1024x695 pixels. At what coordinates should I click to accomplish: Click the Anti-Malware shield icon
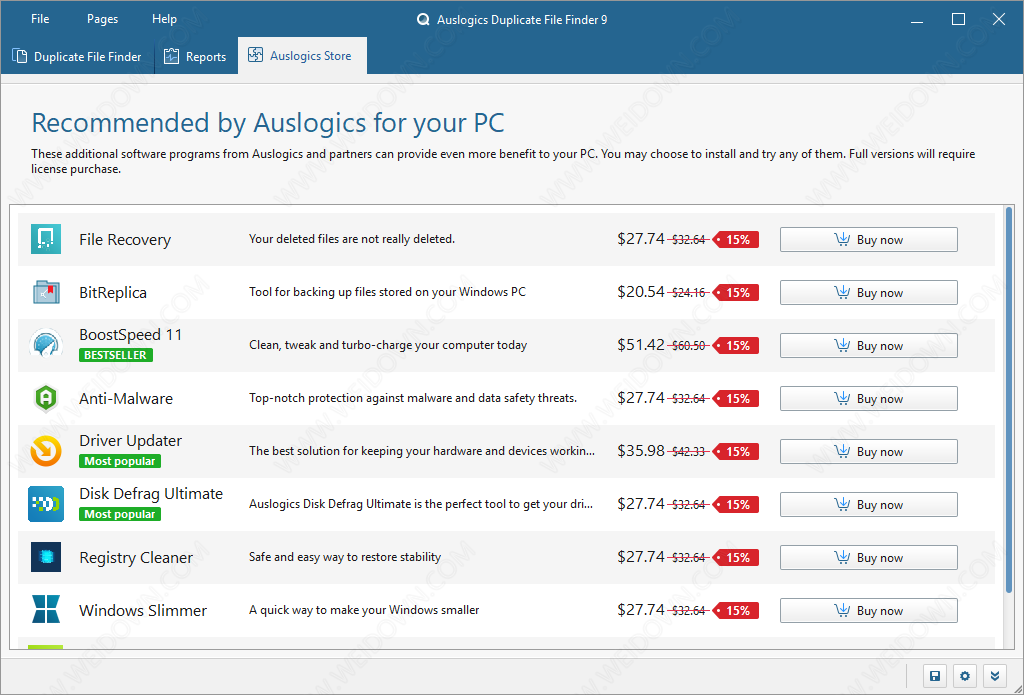(x=46, y=398)
